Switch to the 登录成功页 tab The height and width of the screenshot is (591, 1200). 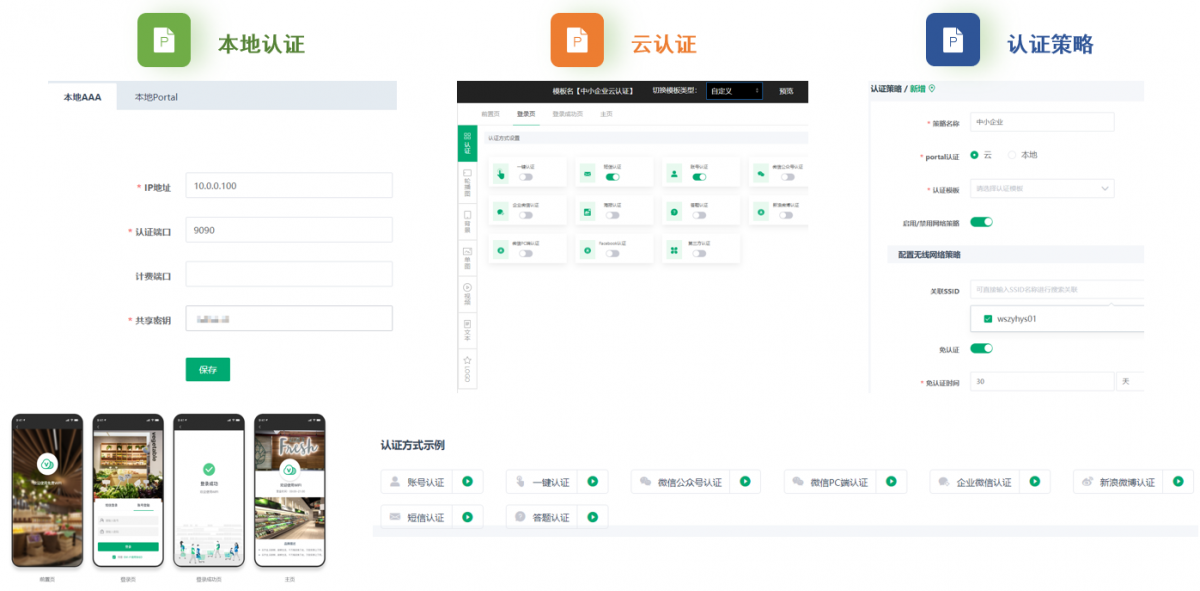point(568,115)
